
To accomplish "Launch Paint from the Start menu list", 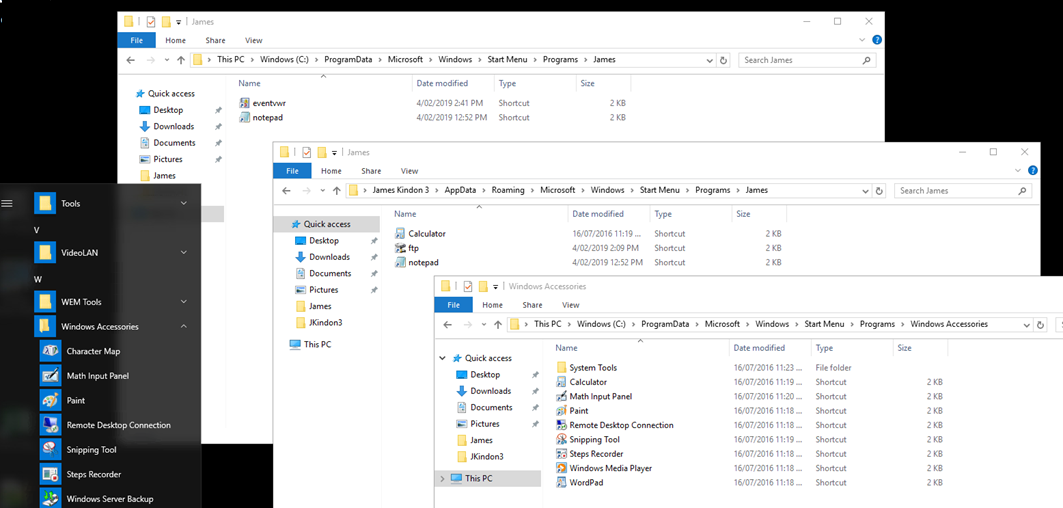I will coord(76,400).
